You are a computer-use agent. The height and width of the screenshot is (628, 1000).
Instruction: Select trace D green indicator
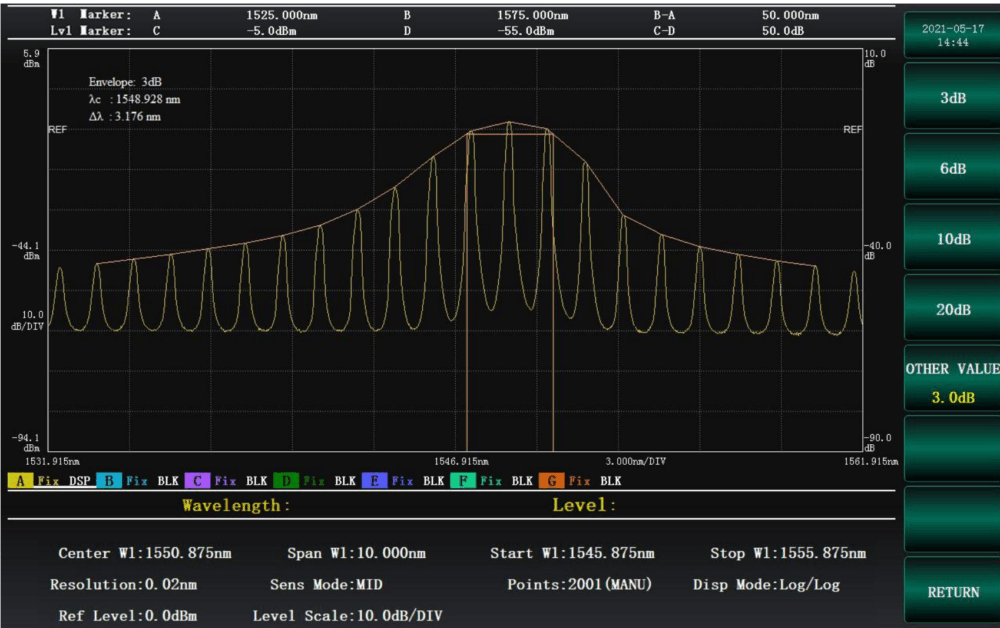pos(285,481)
